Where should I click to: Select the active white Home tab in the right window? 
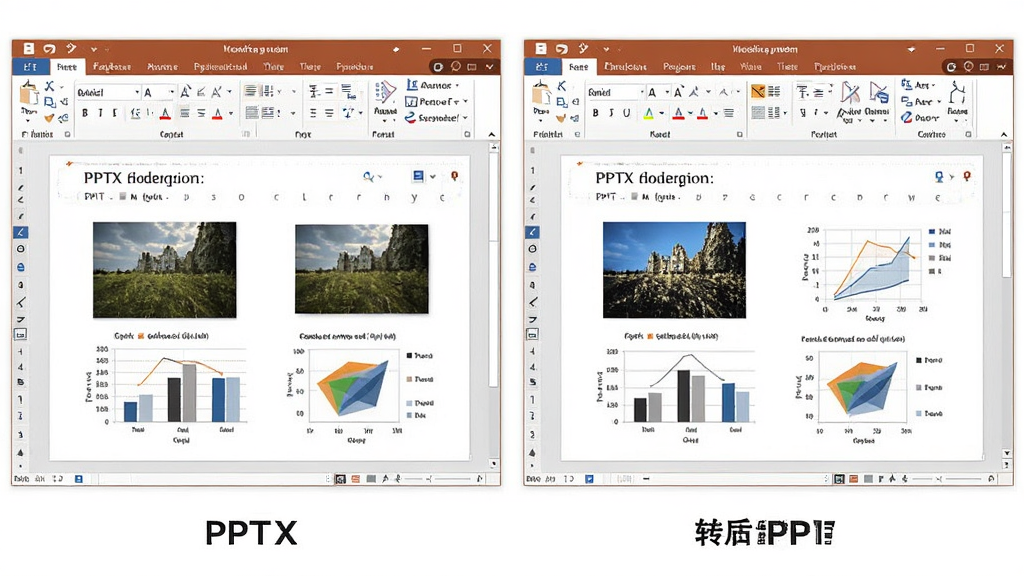click(x=578, y=67)
